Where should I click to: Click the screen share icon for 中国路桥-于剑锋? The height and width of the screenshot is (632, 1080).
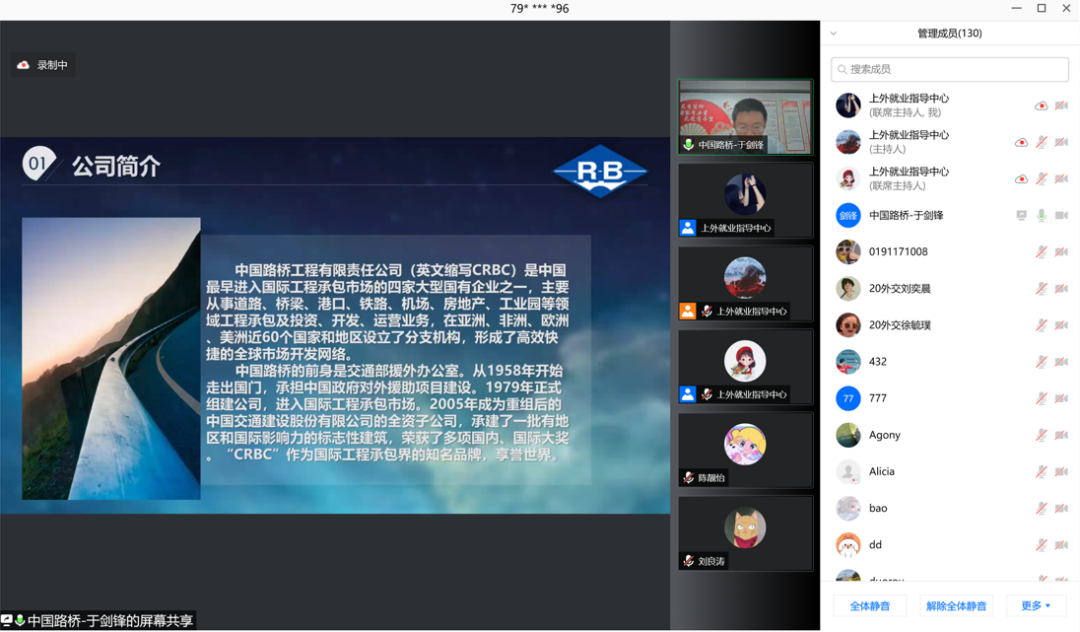[1021, 215]
